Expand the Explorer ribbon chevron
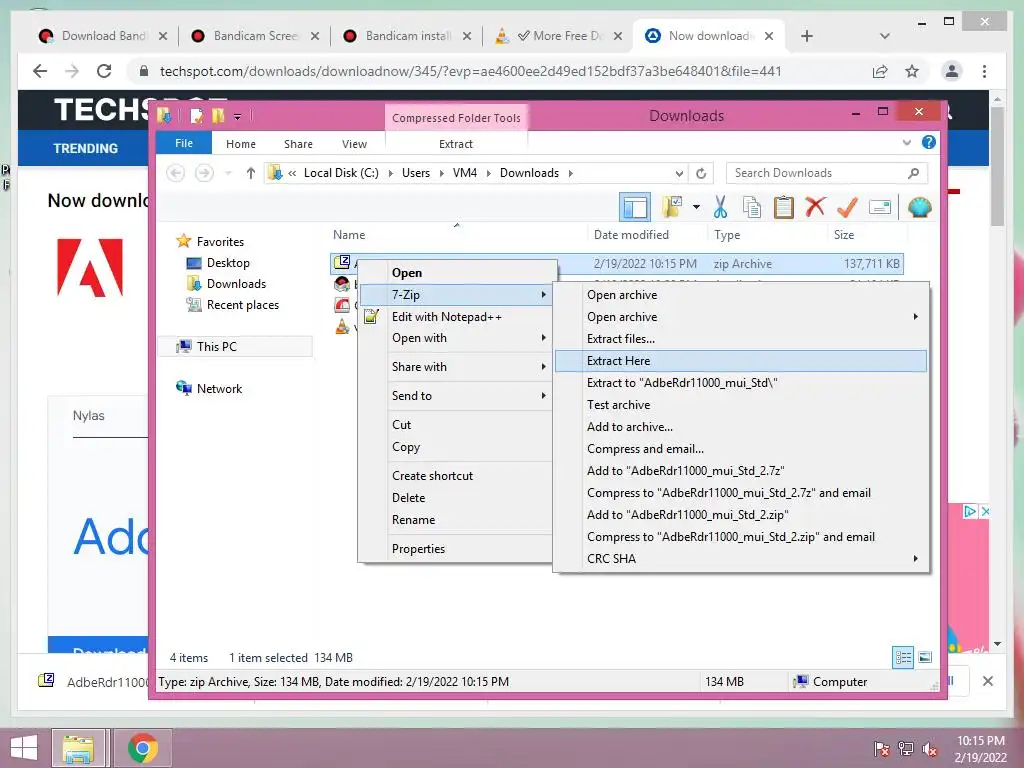This screenshot has width=1024, height=768. 906,142
